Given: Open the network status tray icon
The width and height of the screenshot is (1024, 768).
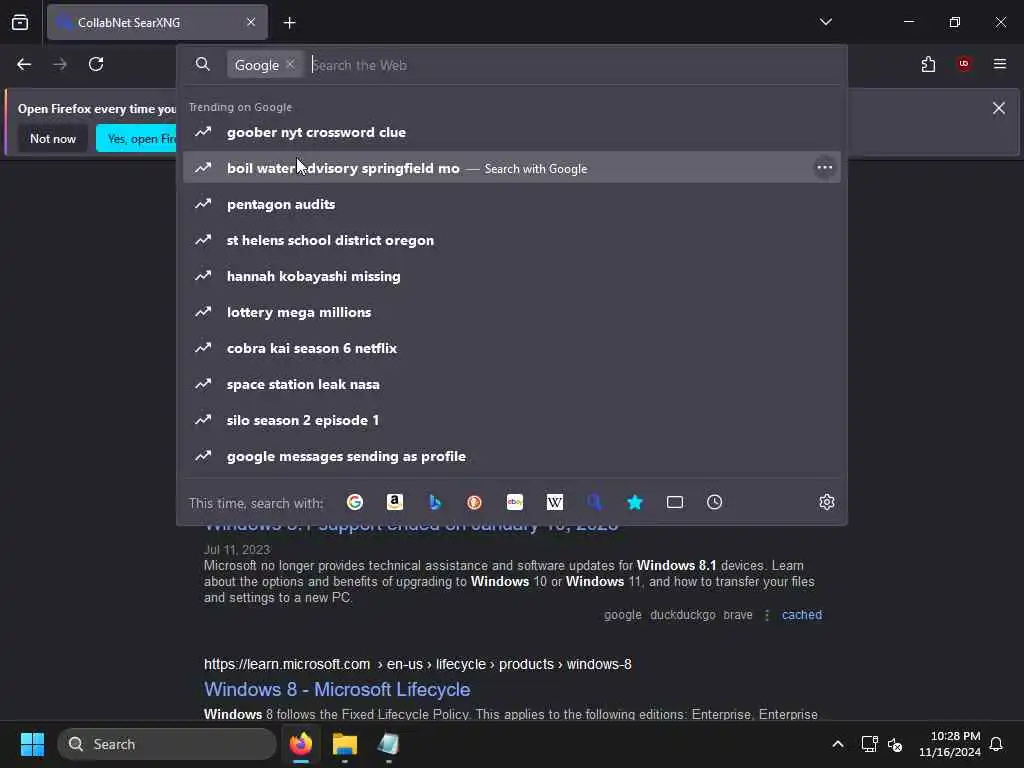Looking at the screenshot, I should 869,744.
